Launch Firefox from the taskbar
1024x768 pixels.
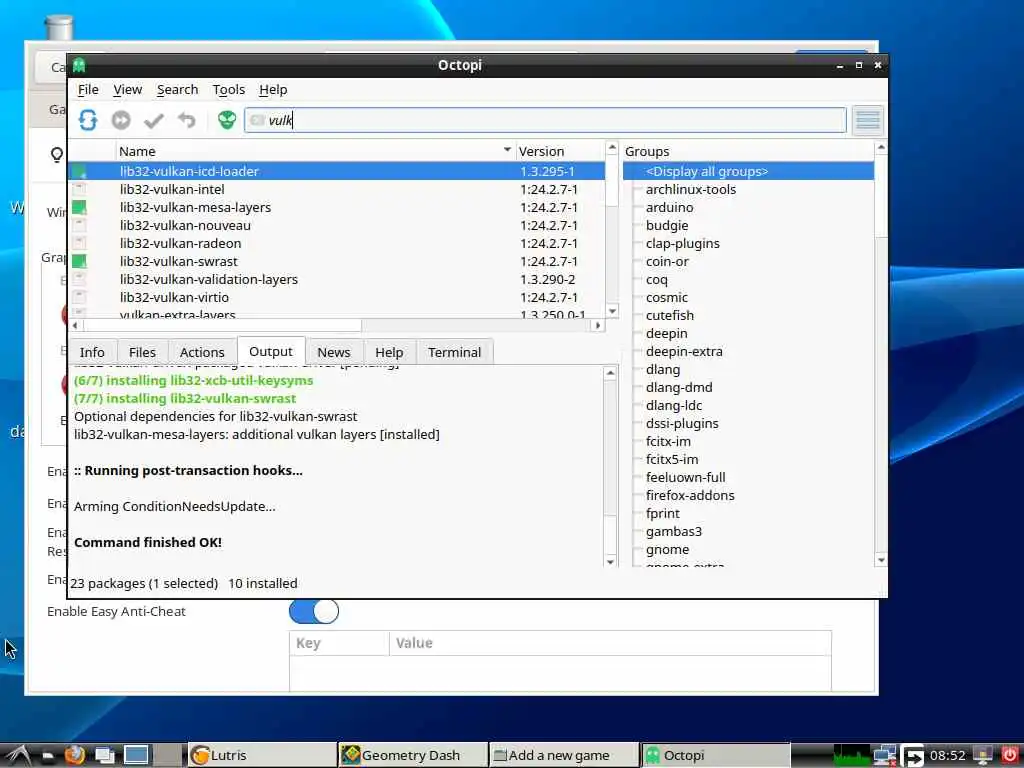click(x=75, y=755)
